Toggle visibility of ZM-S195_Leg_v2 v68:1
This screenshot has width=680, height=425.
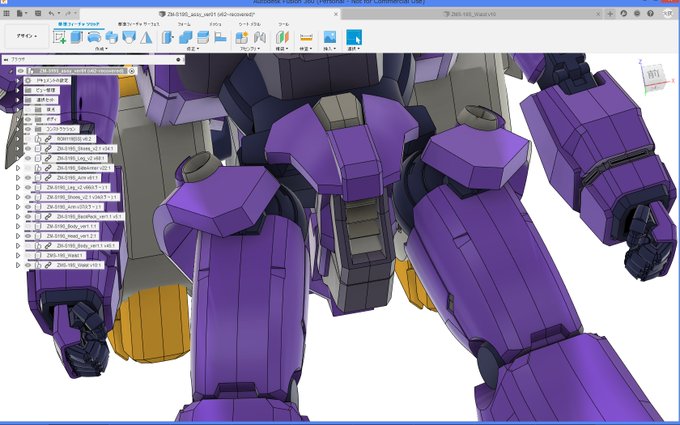[x=28, y=158]
